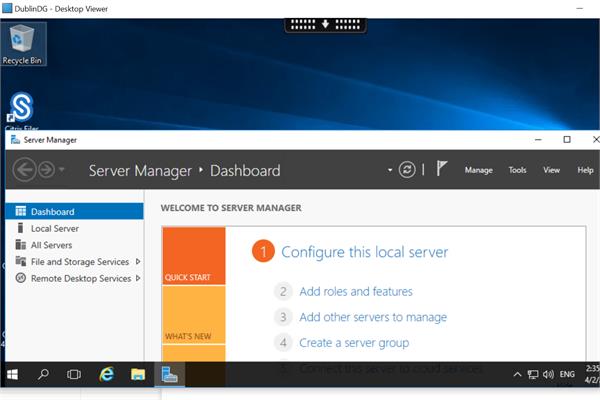
Task: Click Create a server group link
Action: tap(354, 343)
